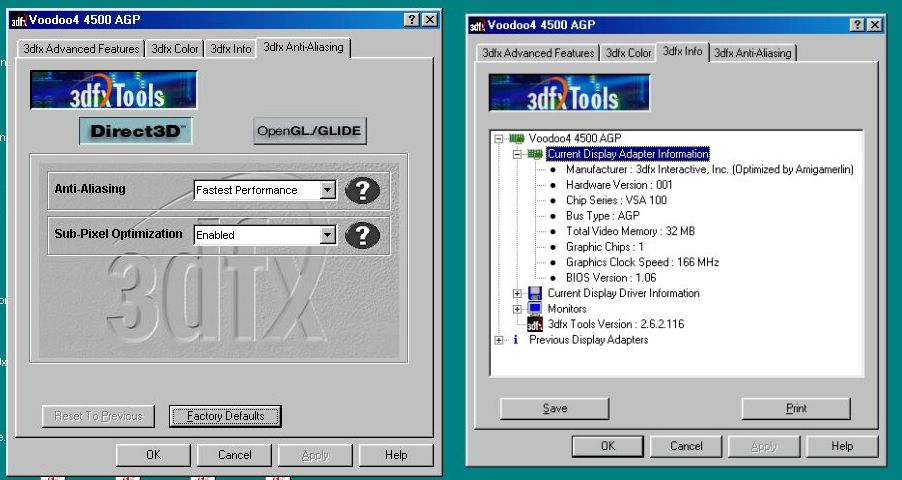Click Help in the 3dfx Info window

(x=842, y=446)
